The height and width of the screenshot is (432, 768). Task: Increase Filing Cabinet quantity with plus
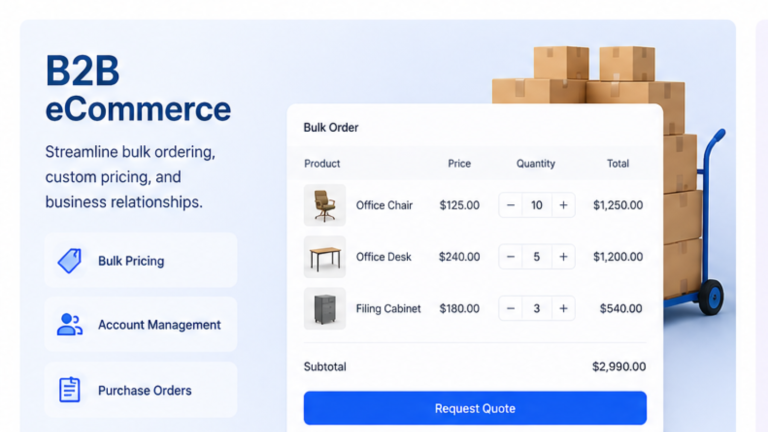pos(563,309)
